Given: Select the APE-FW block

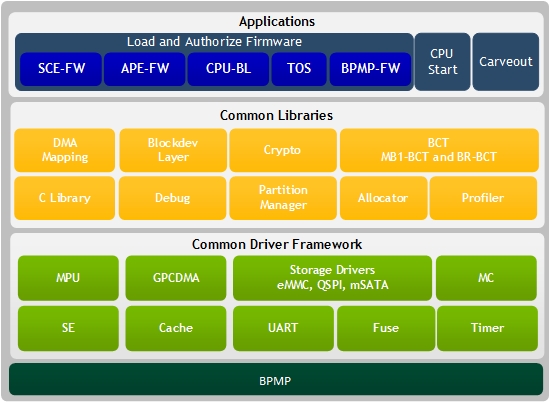Looking at the screenshot, I should coord(145,69).
